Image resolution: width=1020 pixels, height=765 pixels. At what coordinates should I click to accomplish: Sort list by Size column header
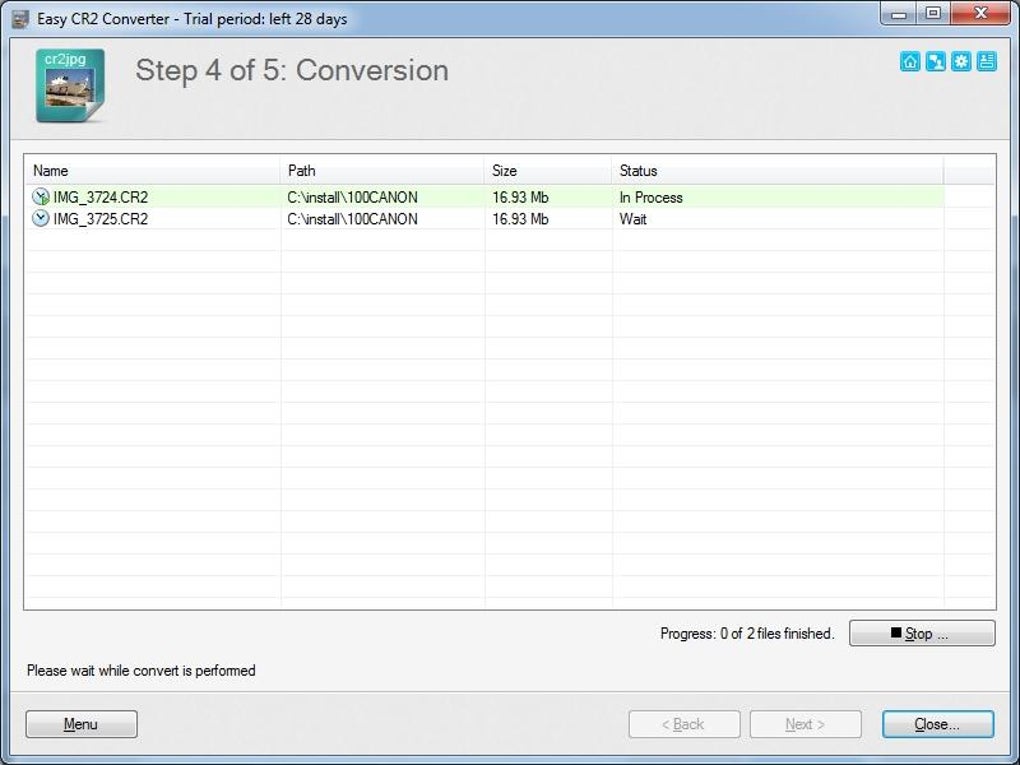548,170
